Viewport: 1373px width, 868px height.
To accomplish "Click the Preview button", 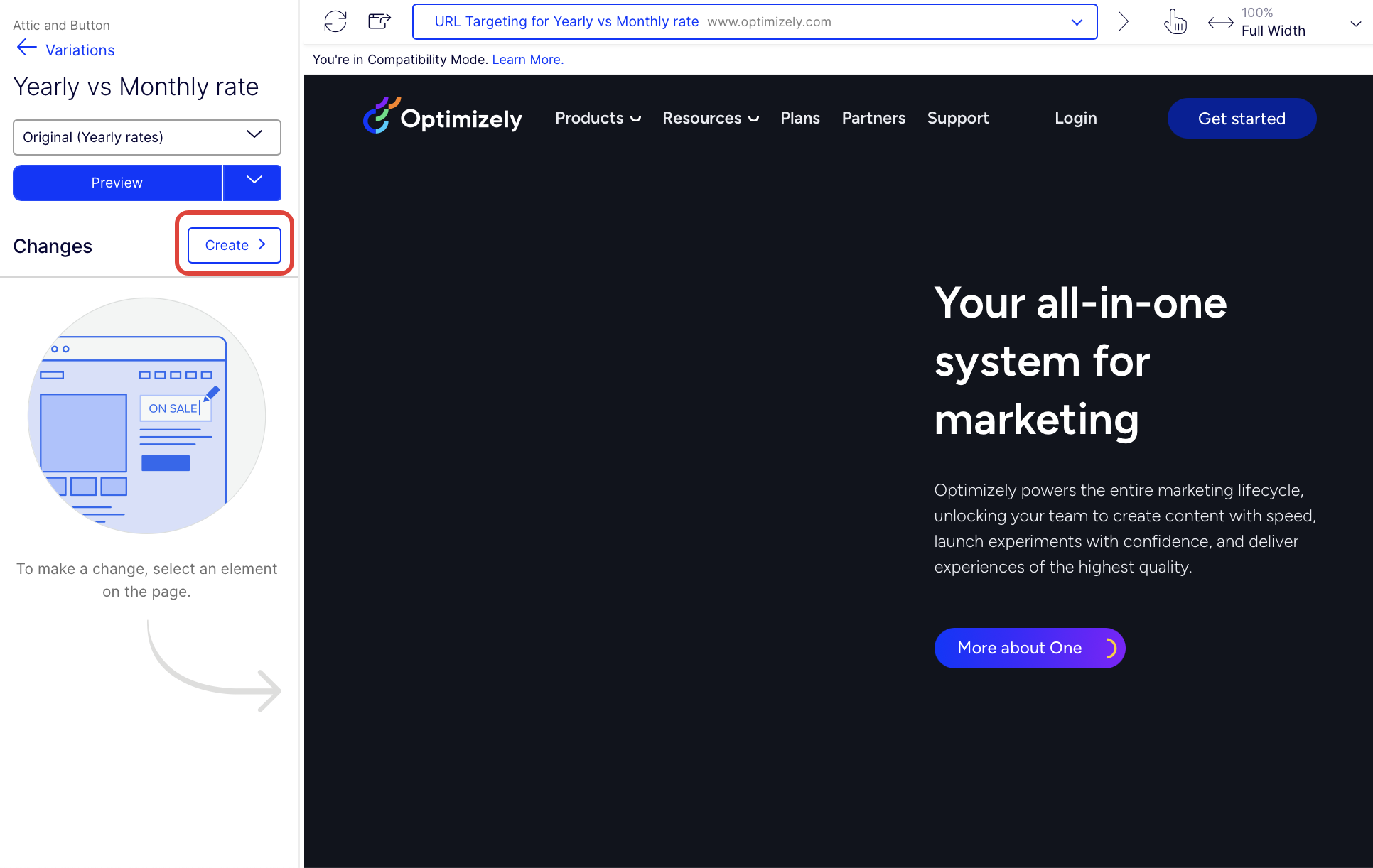I will point(117,183).
